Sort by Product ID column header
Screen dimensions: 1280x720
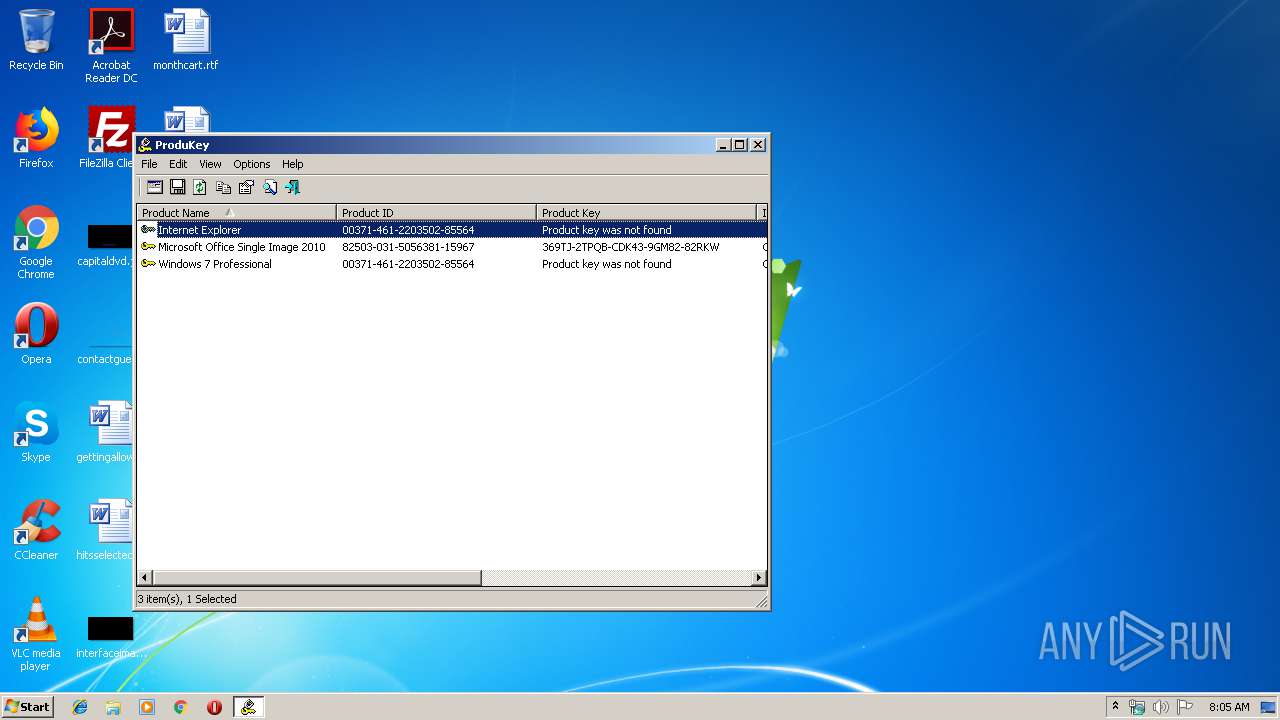[x=437, y=212]
